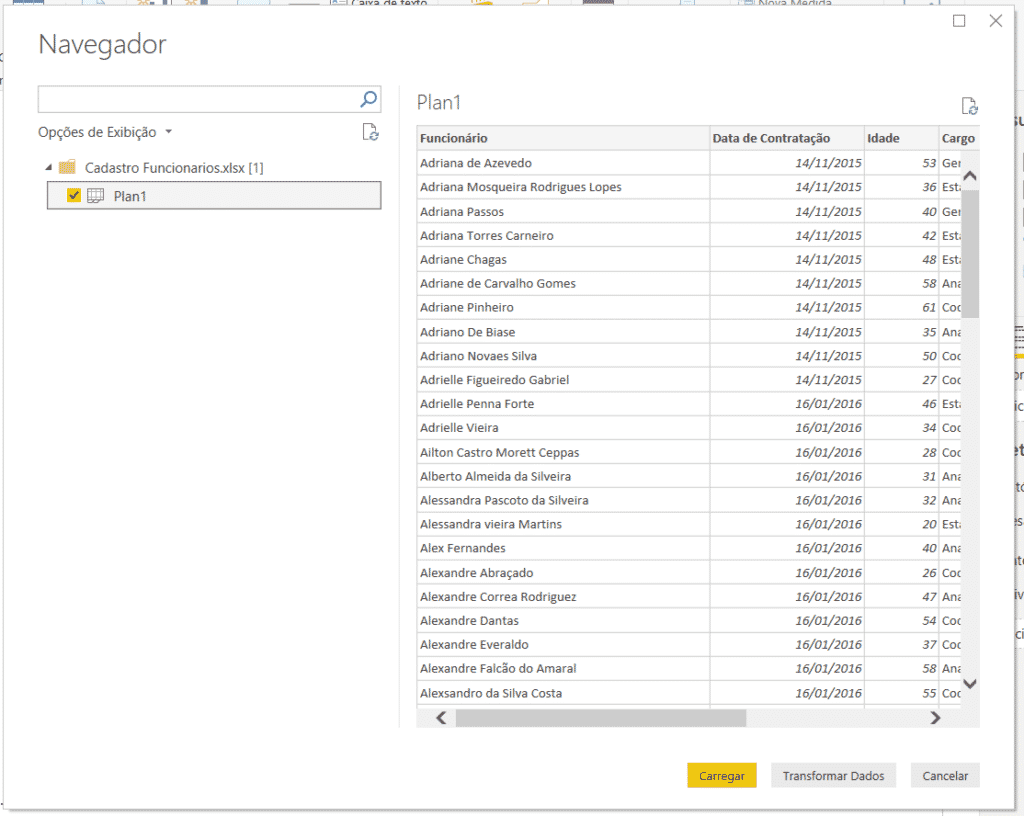Click the Carregar button
Screen dimensions: 1024x816
coord(721,775)
